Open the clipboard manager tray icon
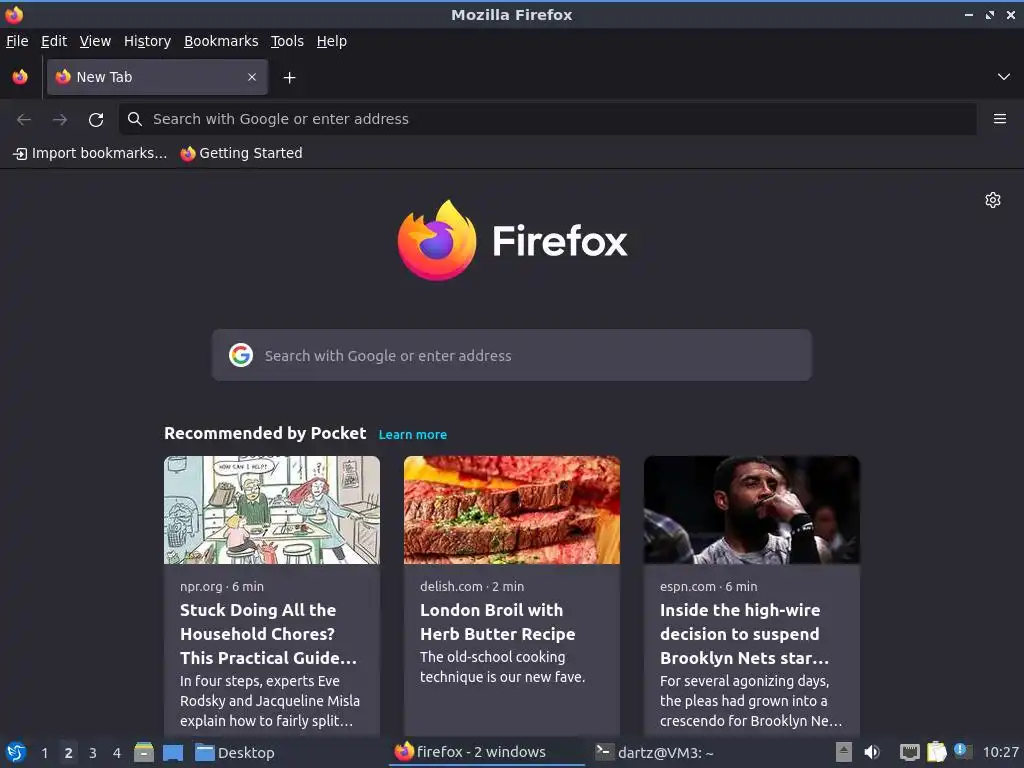The width and height of the screenshot is (1024, 768). (x=936, y=752)
